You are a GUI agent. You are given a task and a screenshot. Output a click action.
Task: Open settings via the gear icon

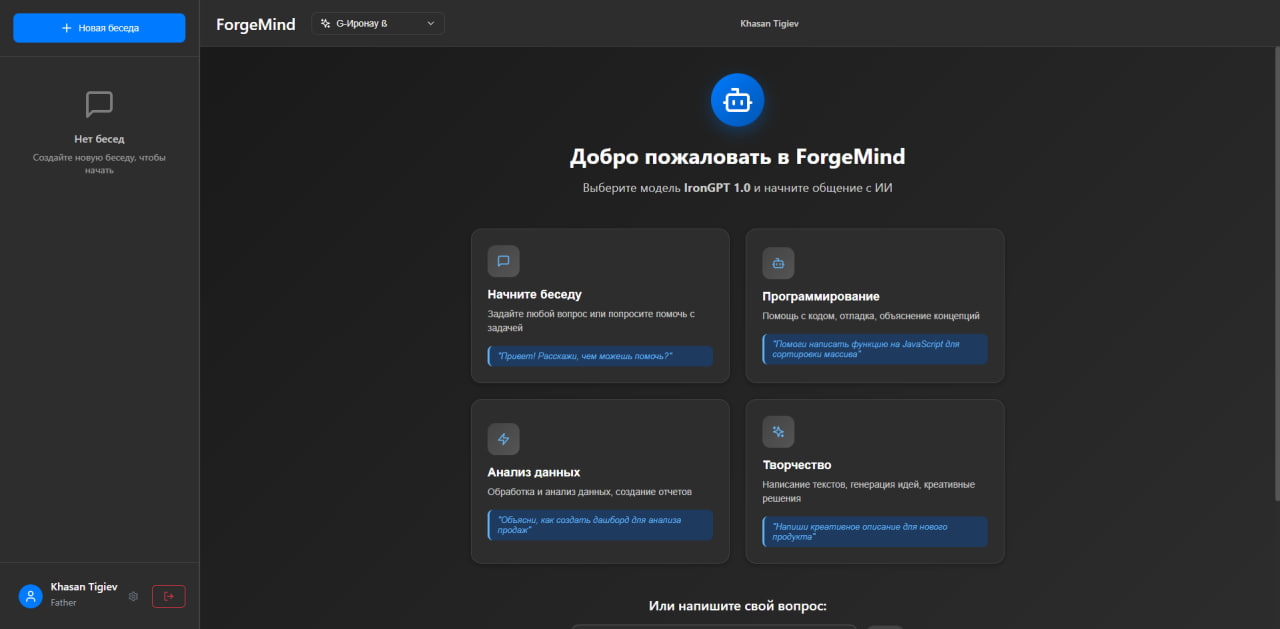133,596
